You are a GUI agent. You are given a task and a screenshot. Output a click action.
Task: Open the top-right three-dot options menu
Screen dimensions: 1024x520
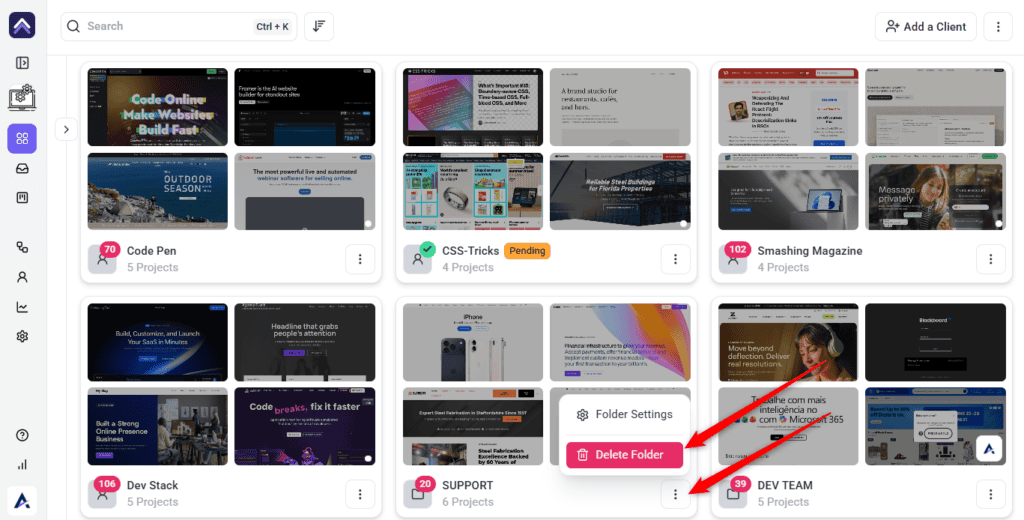click(x=998, y=27)
